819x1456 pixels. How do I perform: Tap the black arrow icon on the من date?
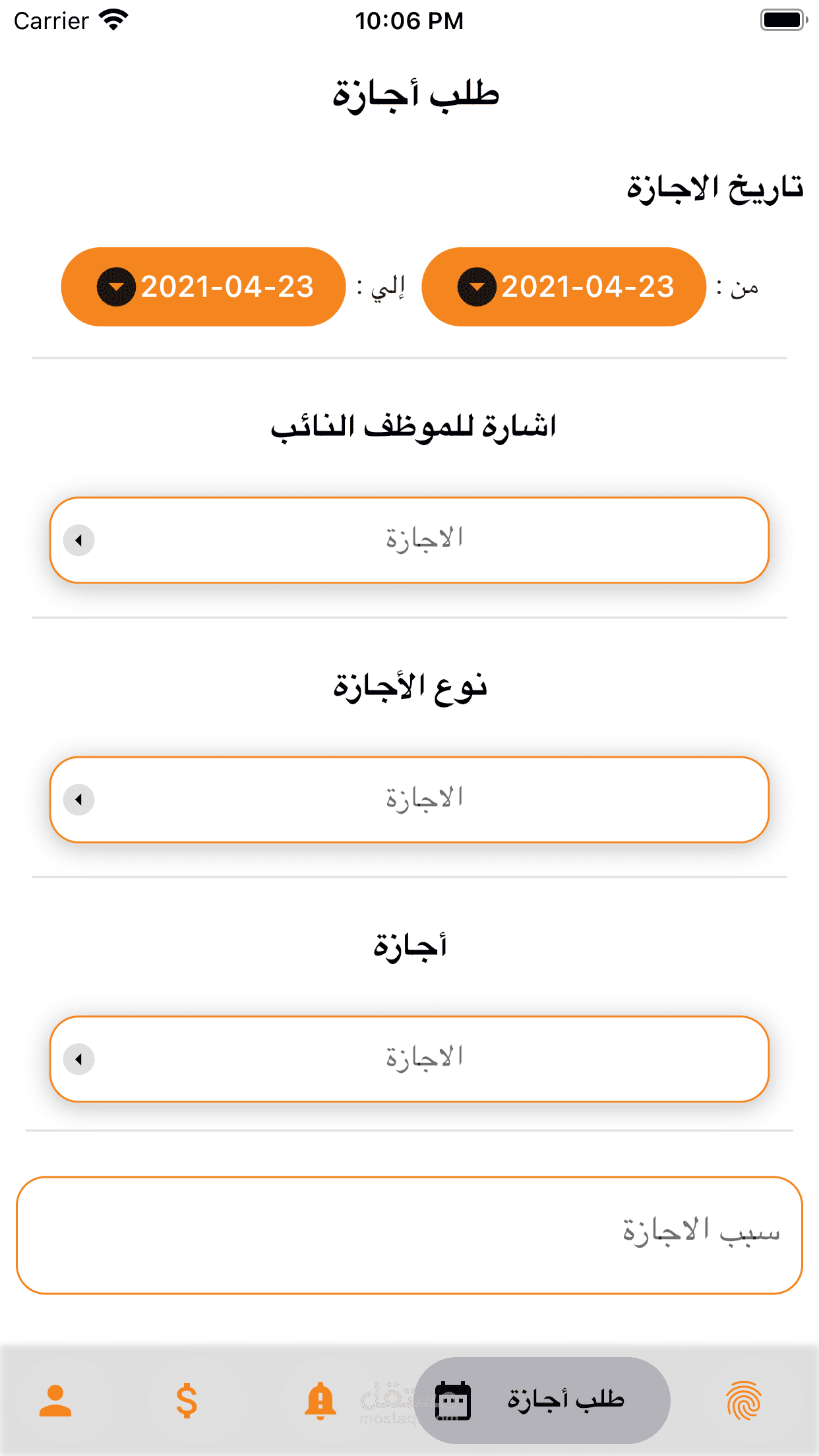(477, 287)
